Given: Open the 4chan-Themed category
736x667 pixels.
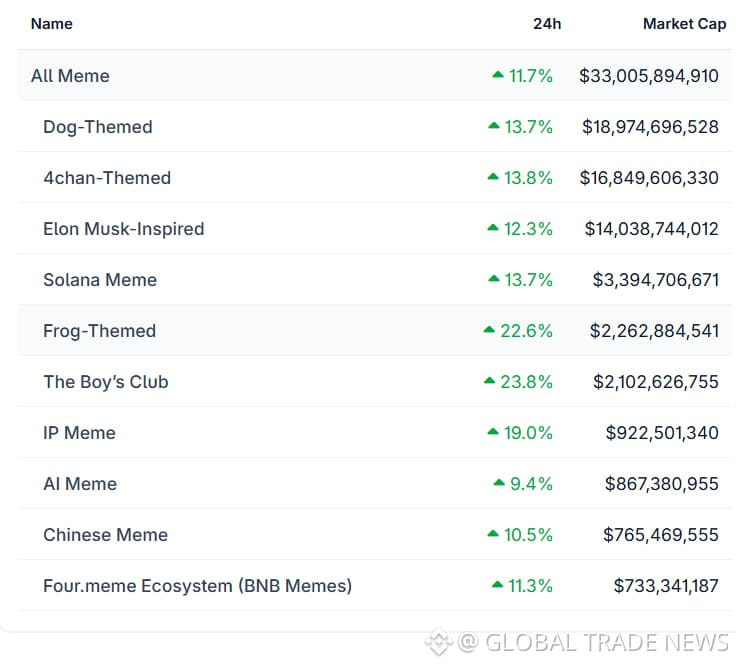Looking at the screenshot, I should 107,178.
